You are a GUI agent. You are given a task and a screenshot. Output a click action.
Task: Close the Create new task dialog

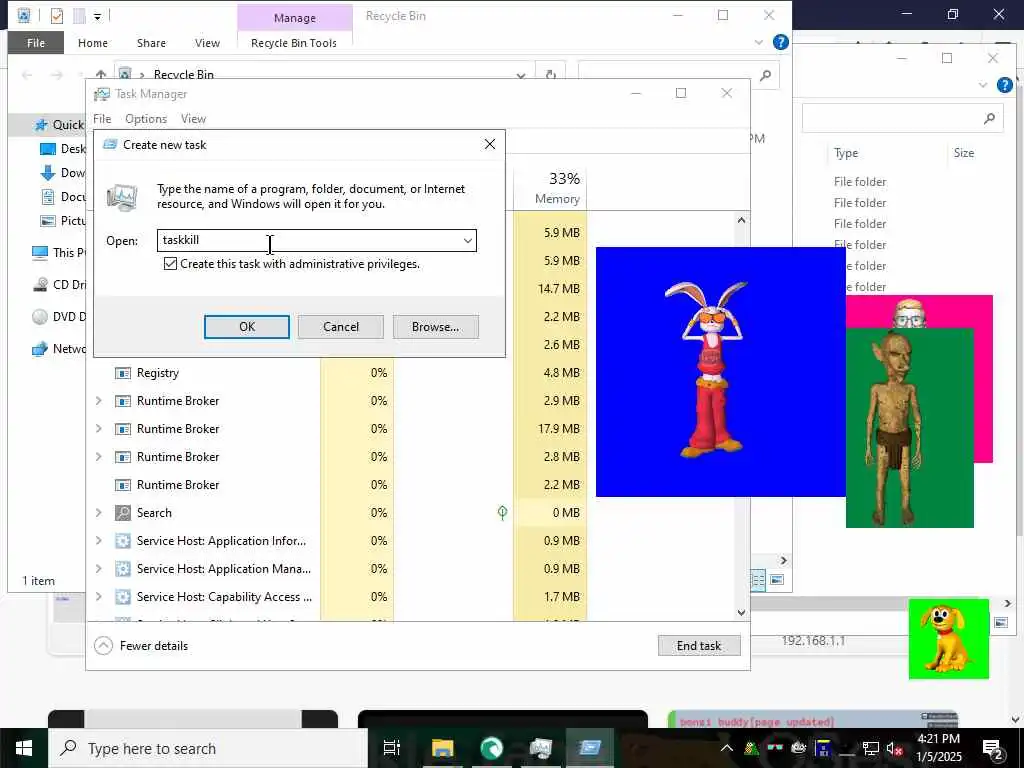490,144
